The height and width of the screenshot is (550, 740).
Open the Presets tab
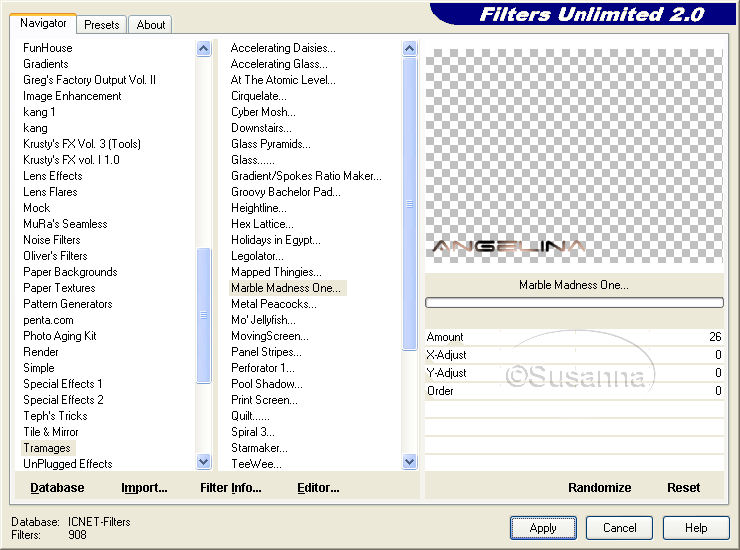(101, 25)
